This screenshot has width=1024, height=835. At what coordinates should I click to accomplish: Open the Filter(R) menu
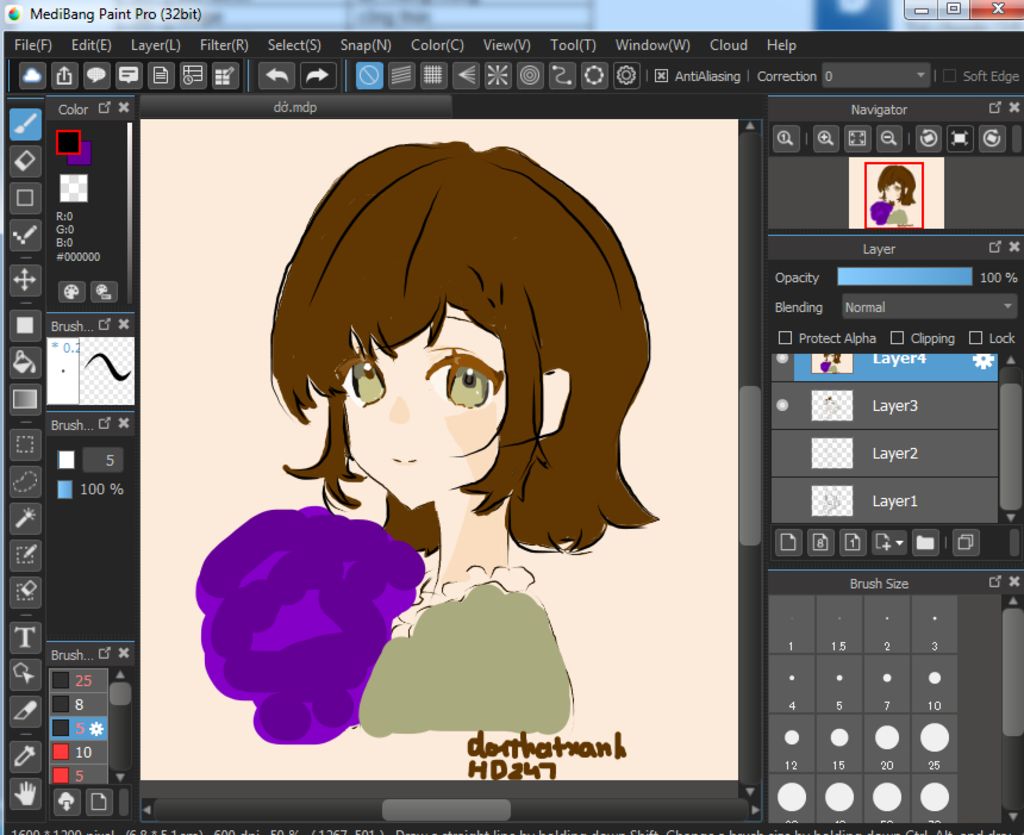pos(224,45)
